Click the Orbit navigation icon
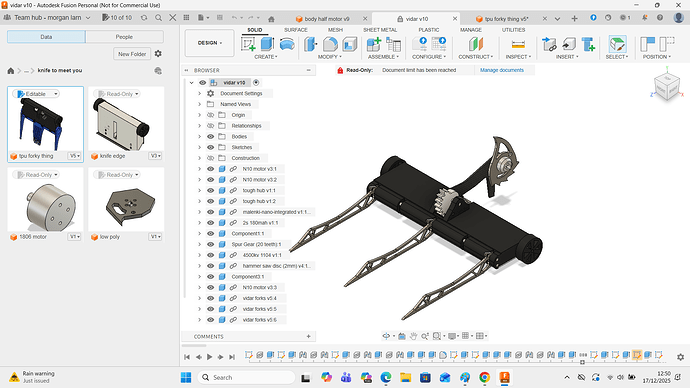Viewport: 690px width, 388px height. point(386,336)
